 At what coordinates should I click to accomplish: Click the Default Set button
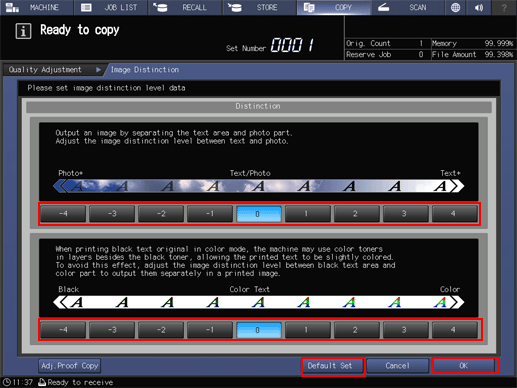pyautogui.click(x=330, y=366)
